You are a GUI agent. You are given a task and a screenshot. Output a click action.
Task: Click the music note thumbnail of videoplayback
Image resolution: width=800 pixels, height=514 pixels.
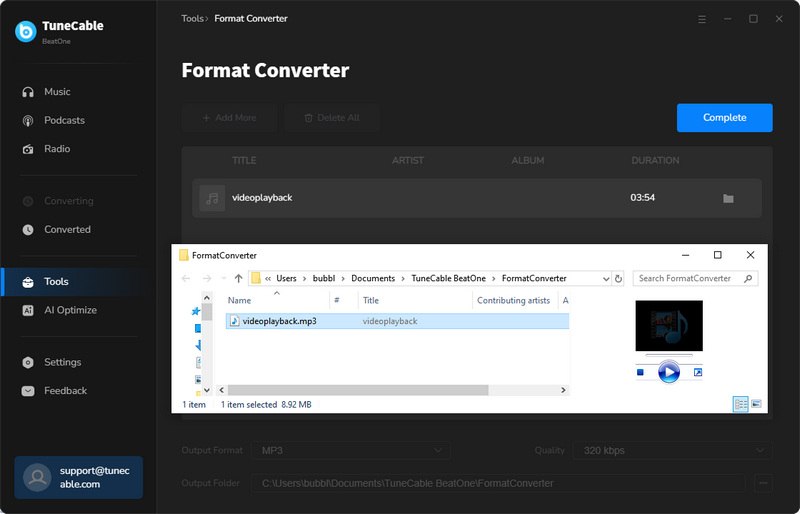coord(212,198)
